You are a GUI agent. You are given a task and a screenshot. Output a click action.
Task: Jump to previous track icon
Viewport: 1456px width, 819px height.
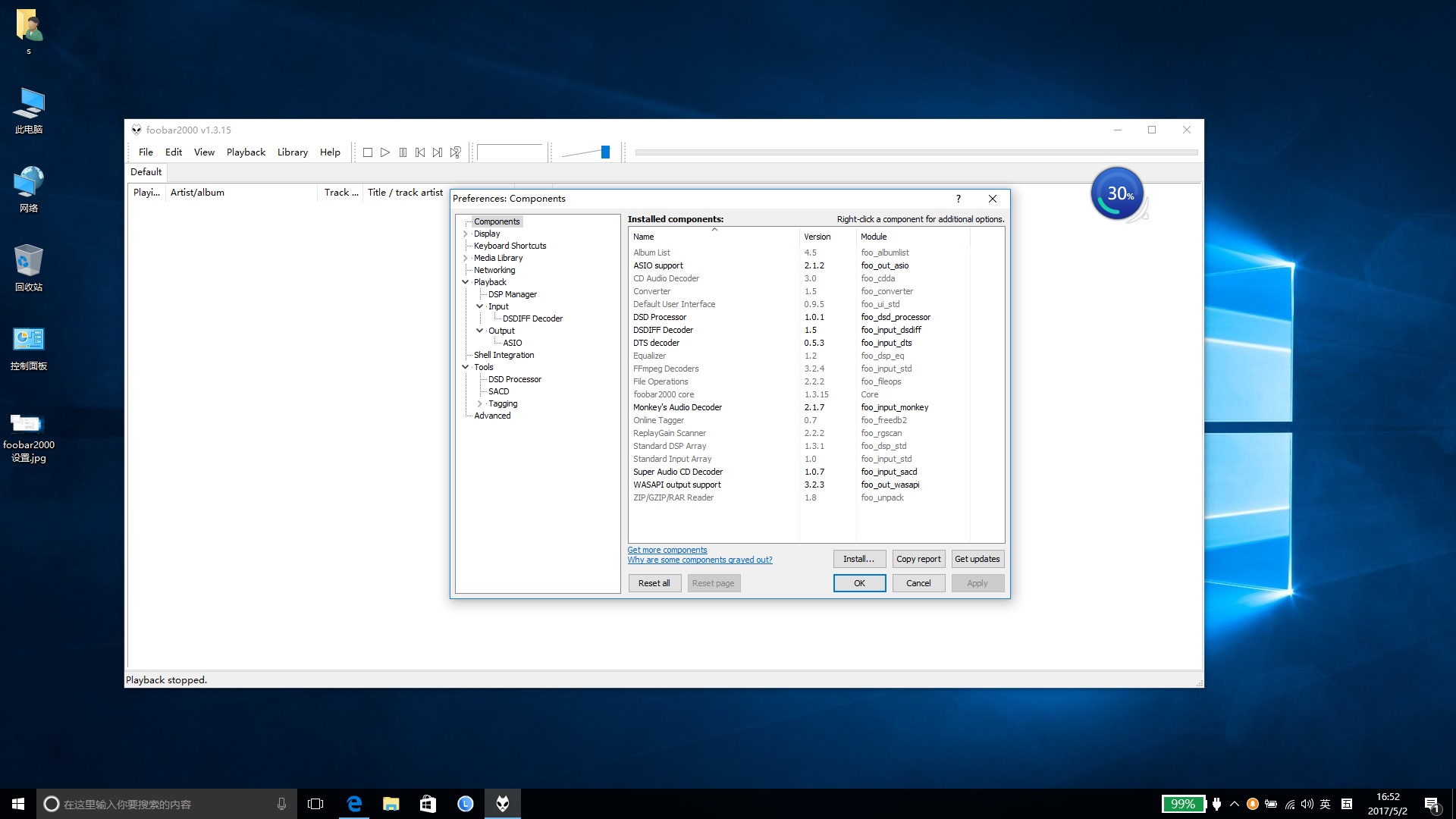[x=420, y=152]
